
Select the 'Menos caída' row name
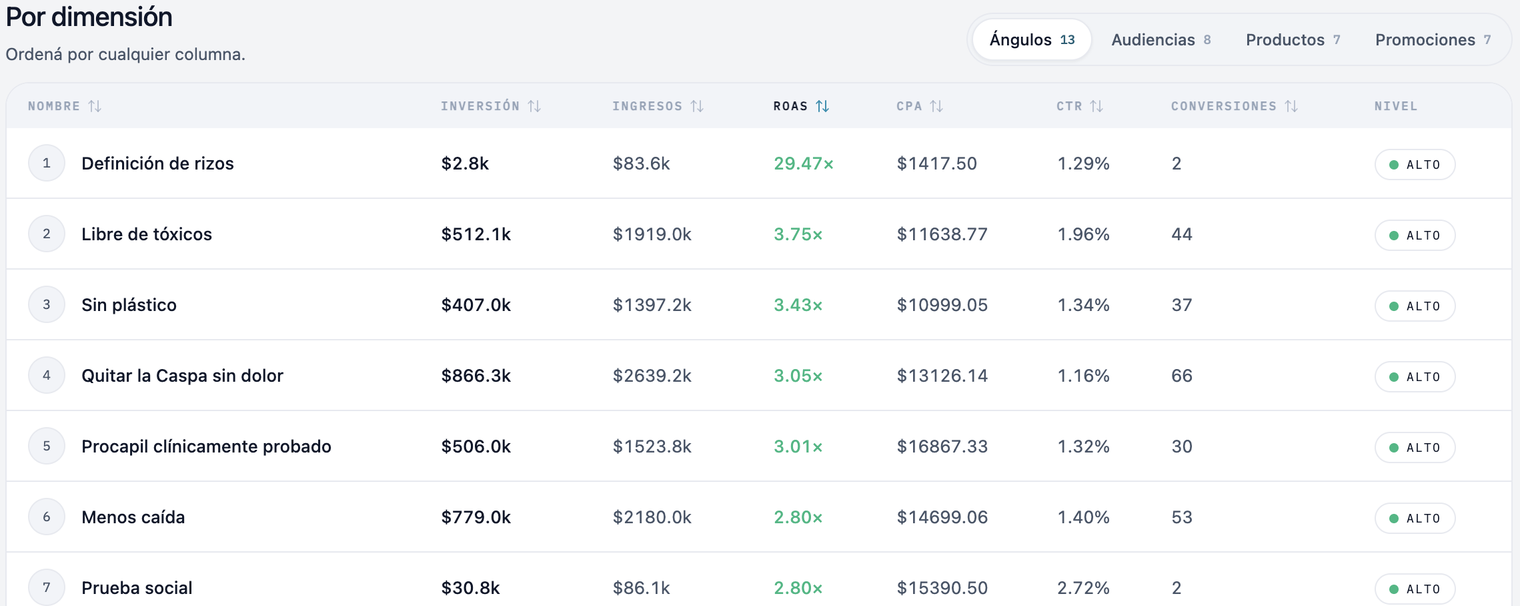(133, 517)
